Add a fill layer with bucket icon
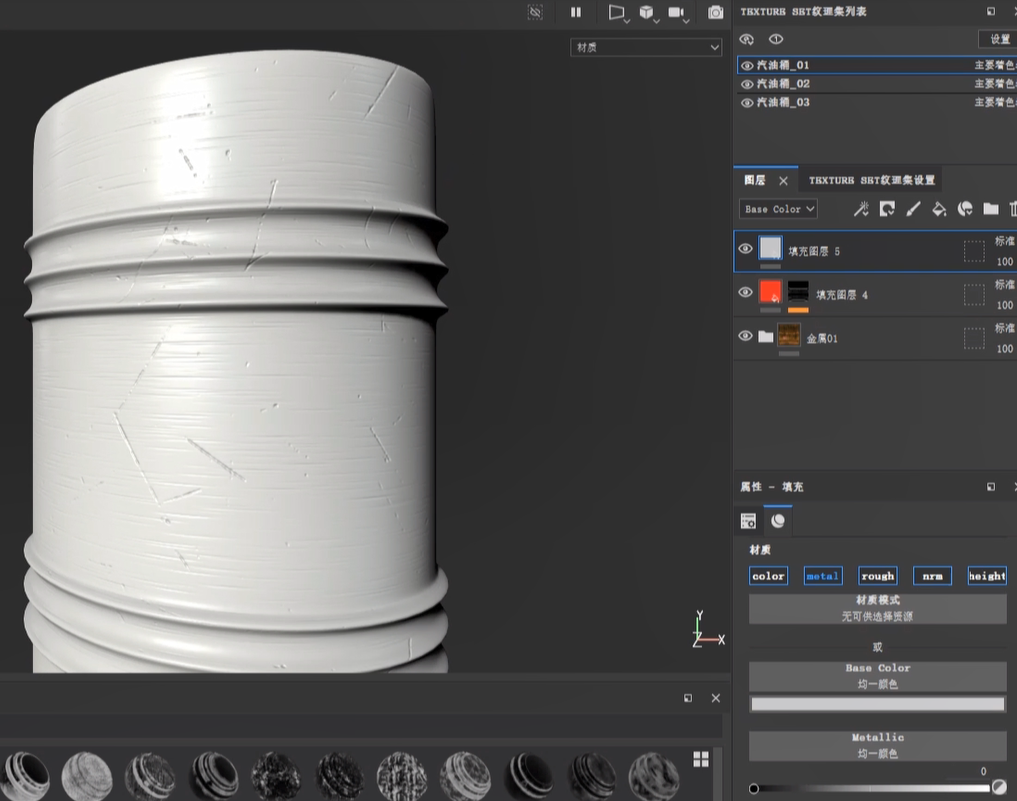The image size is (1017, 801). (939, 209)
